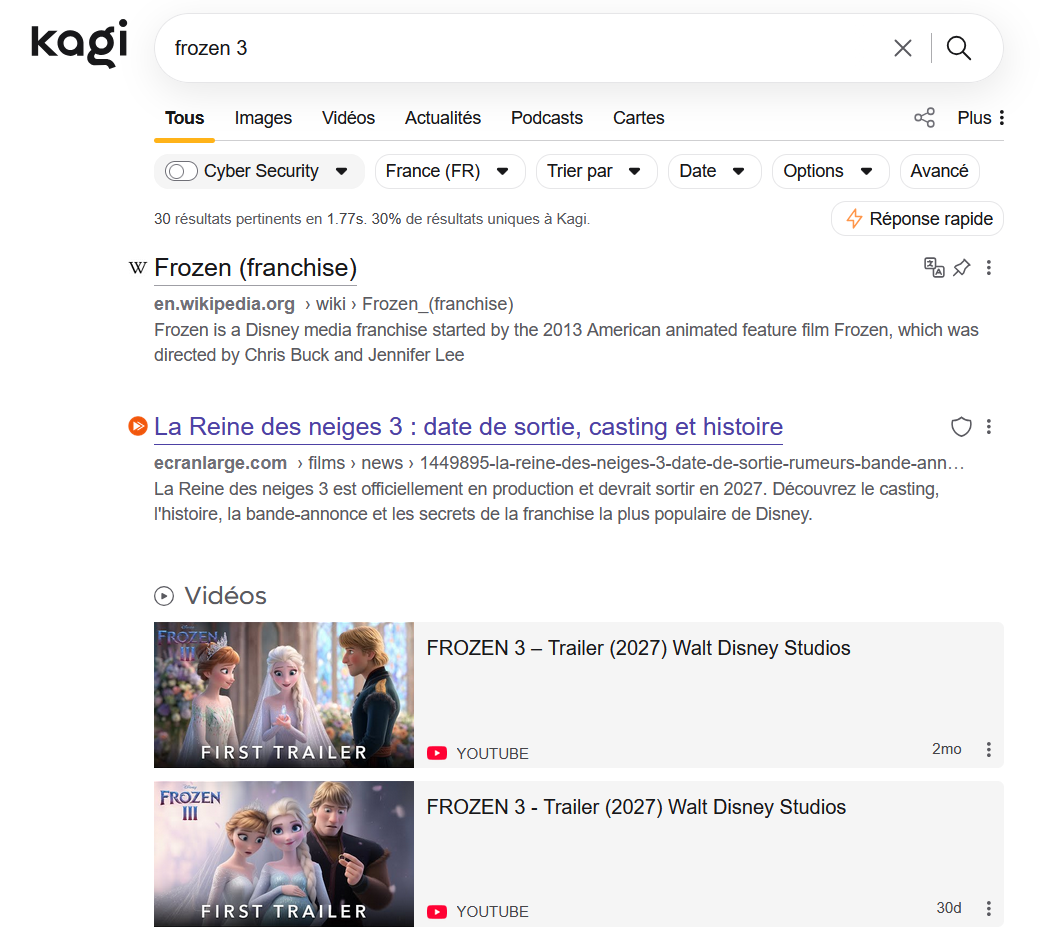Expand the Cyber Security lens dropdown arrow
The height and width of the screenshot is (946, 1053).
[341, 171]
